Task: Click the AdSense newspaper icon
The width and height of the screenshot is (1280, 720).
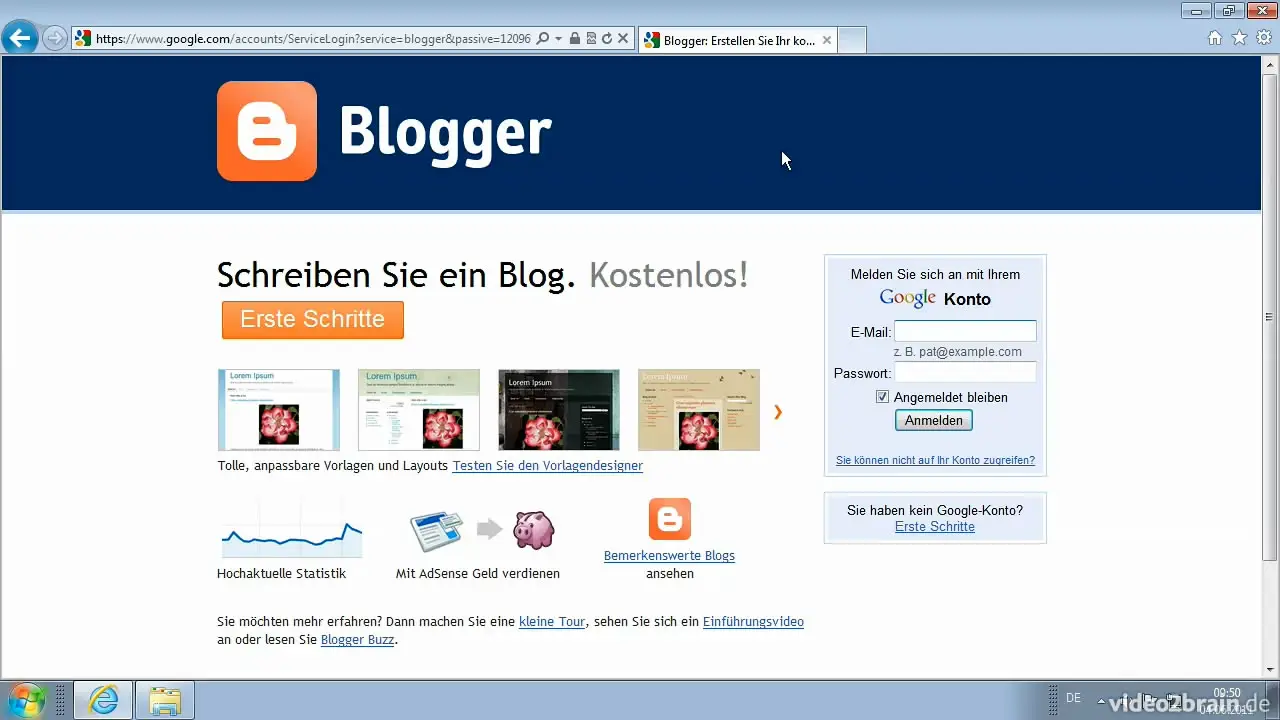Action: (437, 531)
